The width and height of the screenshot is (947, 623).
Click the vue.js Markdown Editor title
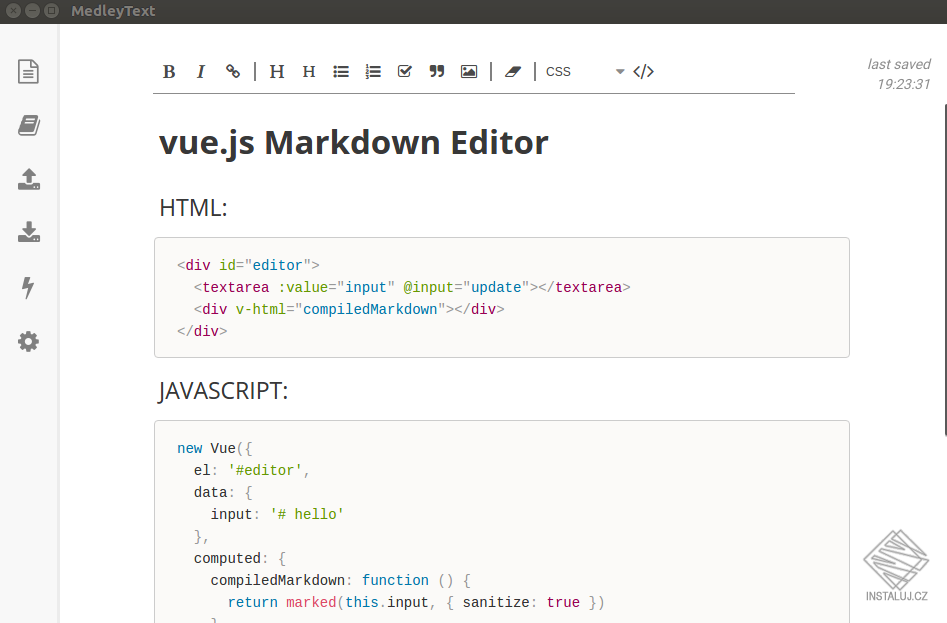coord(353,144)
